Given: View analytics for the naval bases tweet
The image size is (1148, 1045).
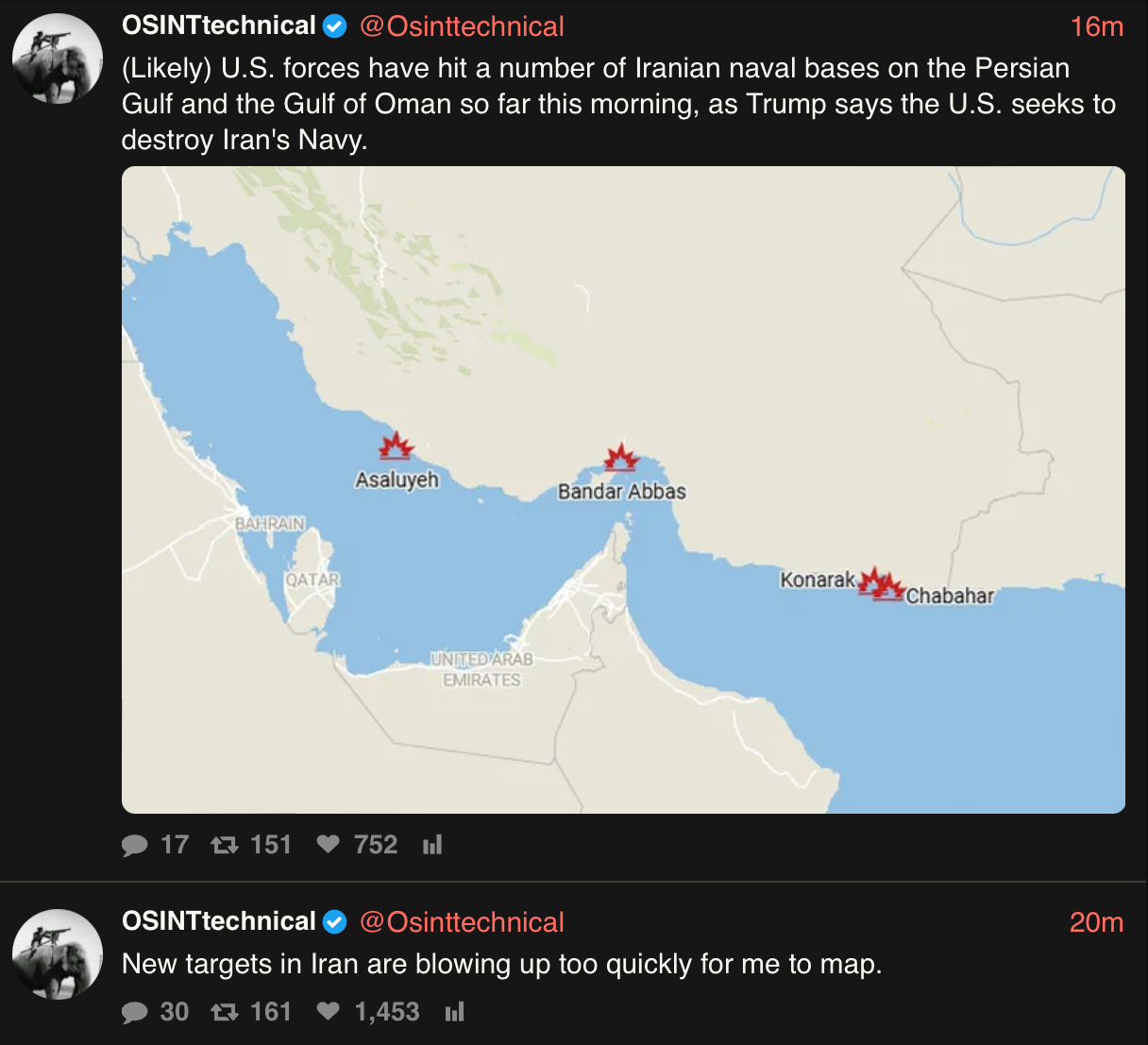Looking at the screenshot, I should pos(432,845).
